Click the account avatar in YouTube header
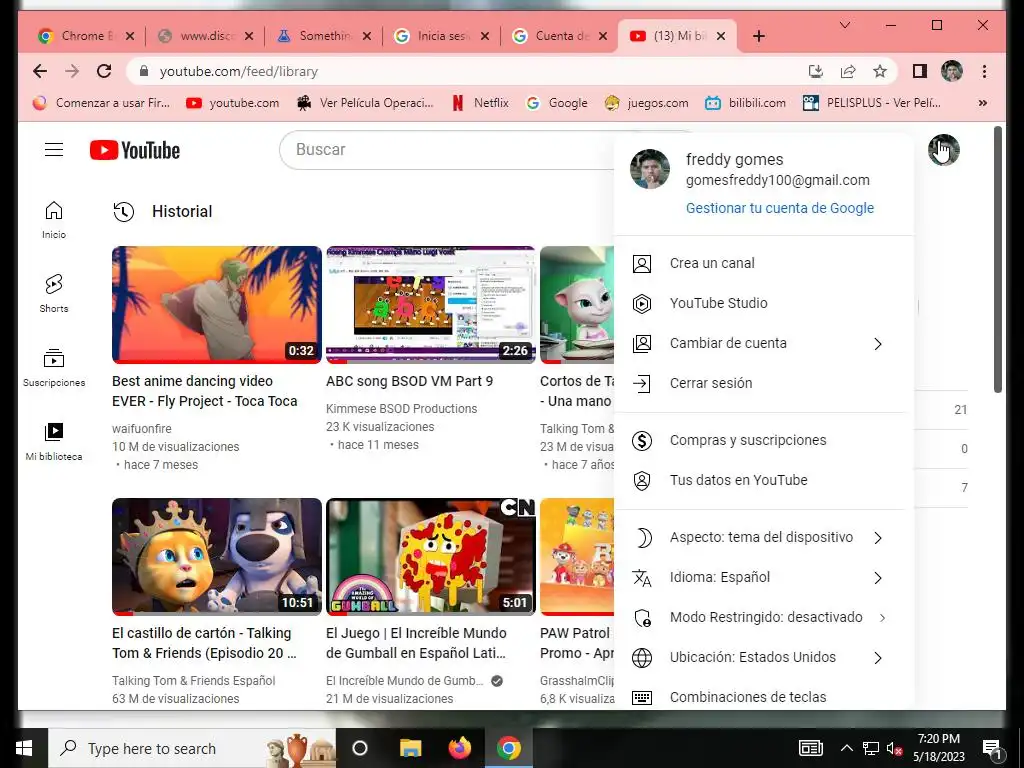Viewport: 1024px width, 768px height. 944,150
